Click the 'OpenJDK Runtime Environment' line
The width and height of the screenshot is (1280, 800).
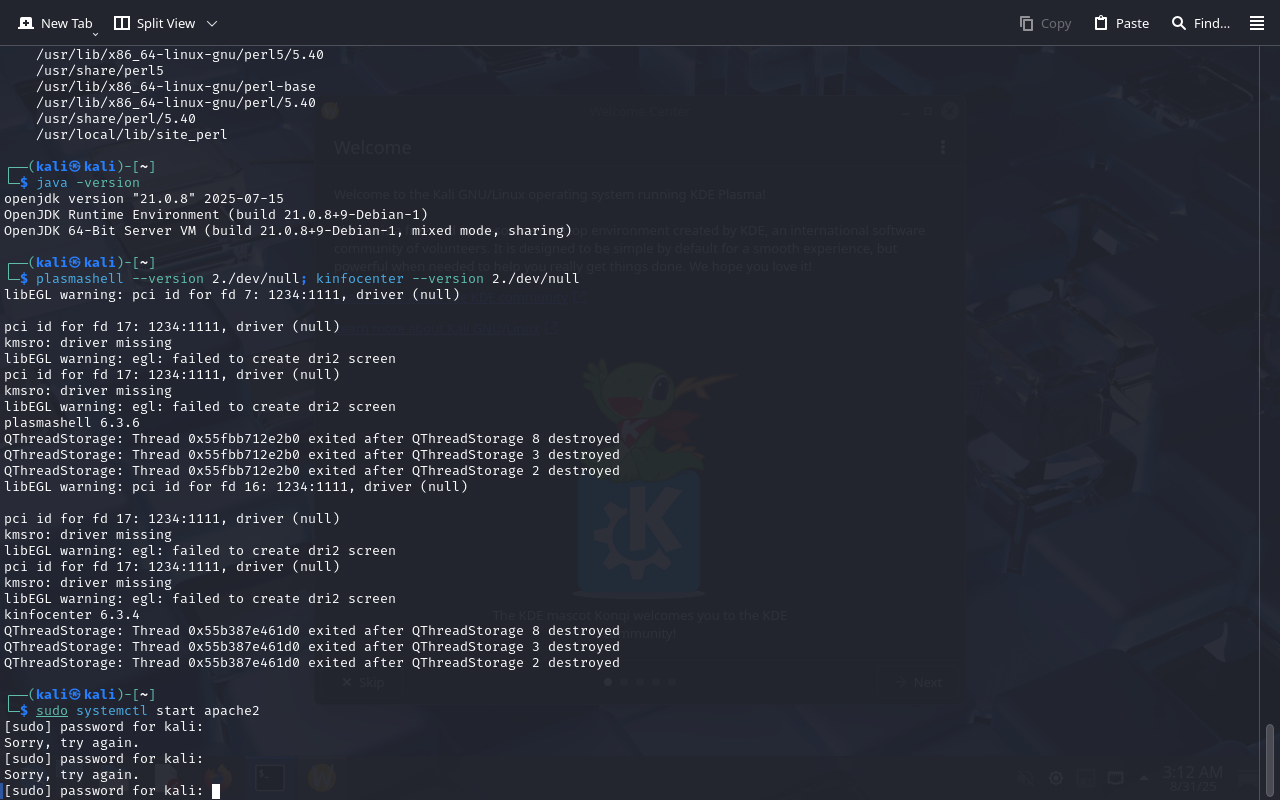[x=216, y=215]
